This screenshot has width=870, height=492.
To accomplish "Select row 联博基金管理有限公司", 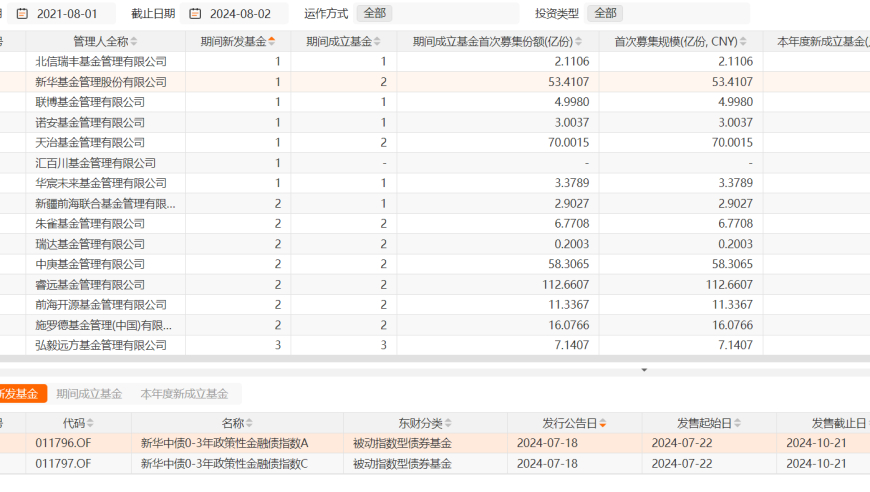I will 435,102.
